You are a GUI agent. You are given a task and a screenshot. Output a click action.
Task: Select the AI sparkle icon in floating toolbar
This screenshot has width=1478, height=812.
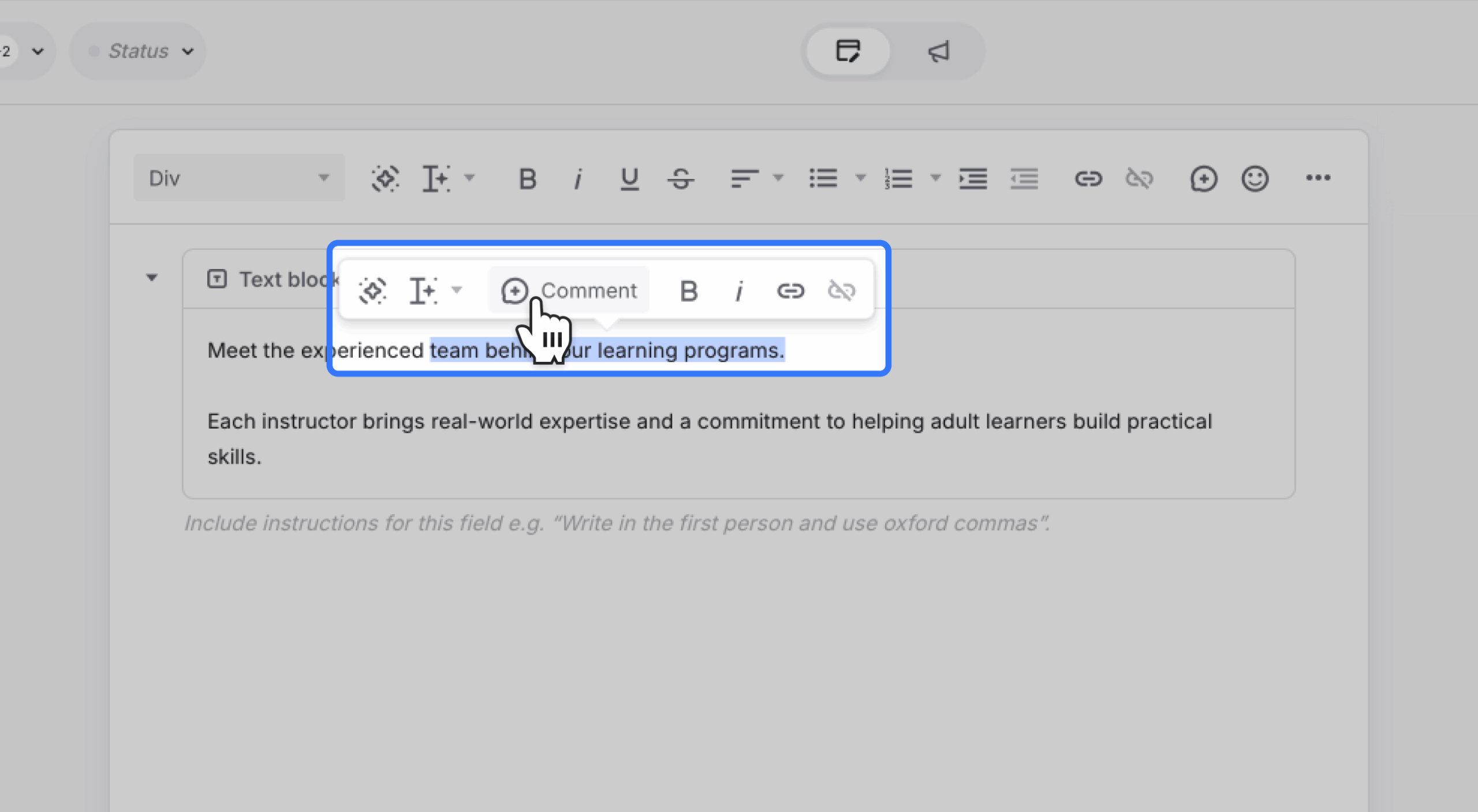click(372, 290)
